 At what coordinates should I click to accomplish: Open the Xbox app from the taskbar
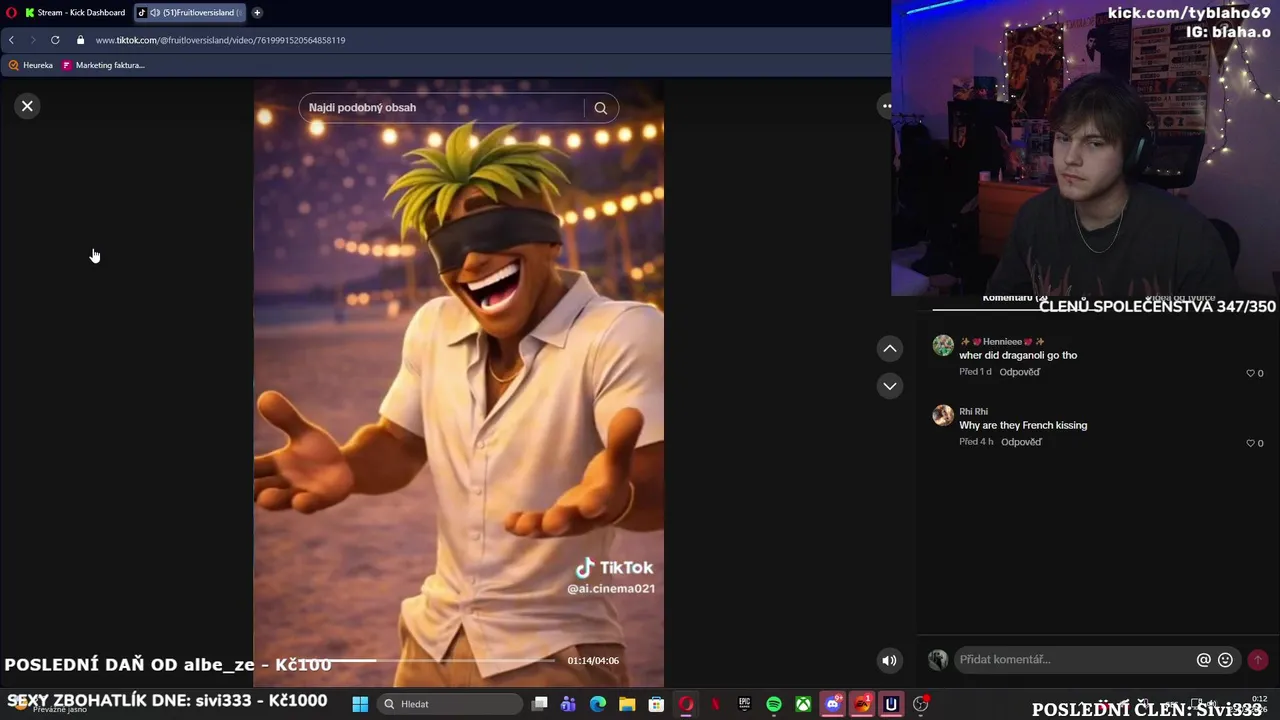click(803, 704)
